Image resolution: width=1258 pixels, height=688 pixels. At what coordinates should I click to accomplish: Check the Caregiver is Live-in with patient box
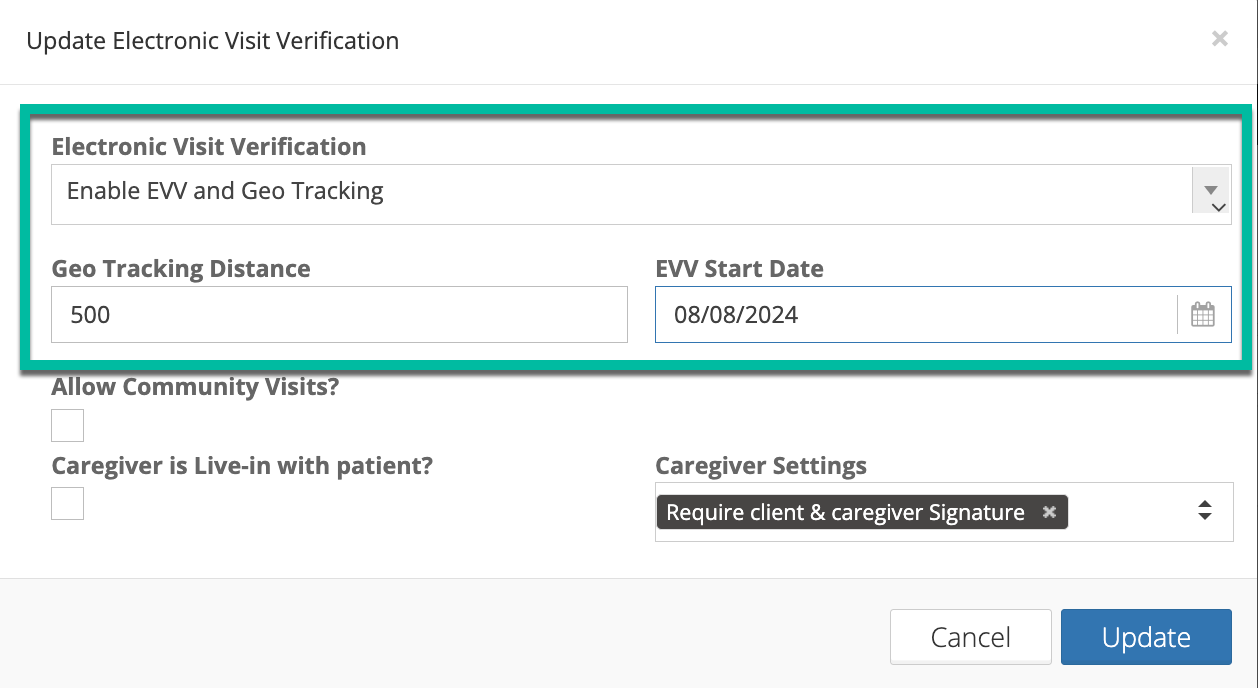tap(66, 502)
